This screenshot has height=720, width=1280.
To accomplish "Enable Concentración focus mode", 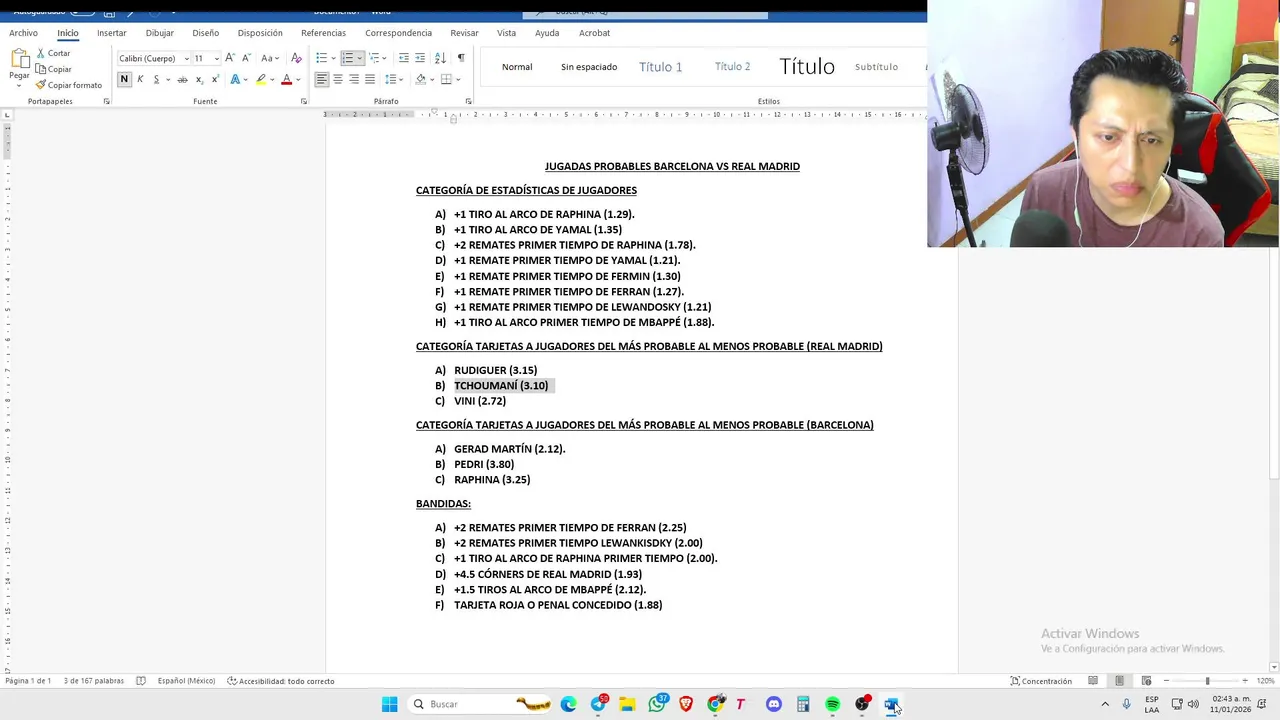I will (1041, 681).
